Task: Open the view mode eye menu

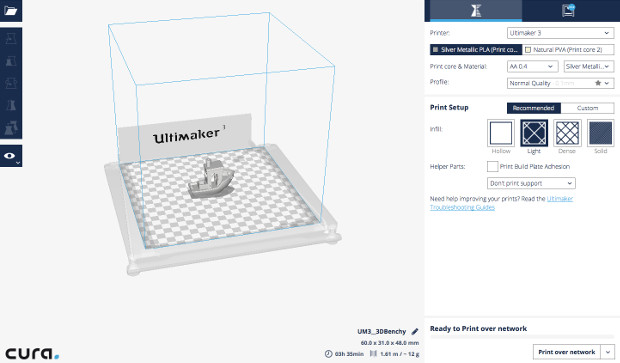Action: 11,156
